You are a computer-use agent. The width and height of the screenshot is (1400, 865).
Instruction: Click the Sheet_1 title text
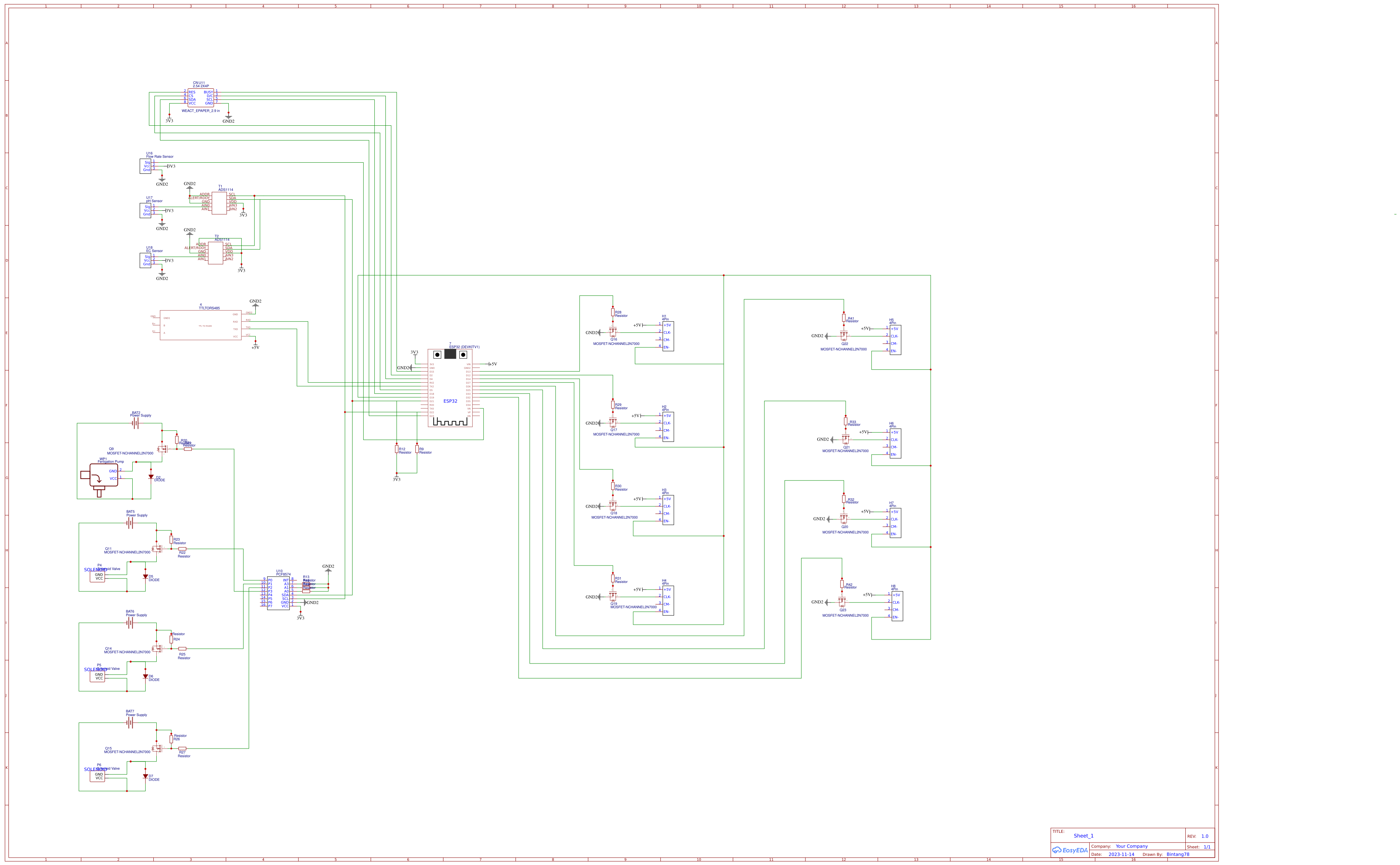(x=1083, y=836)
